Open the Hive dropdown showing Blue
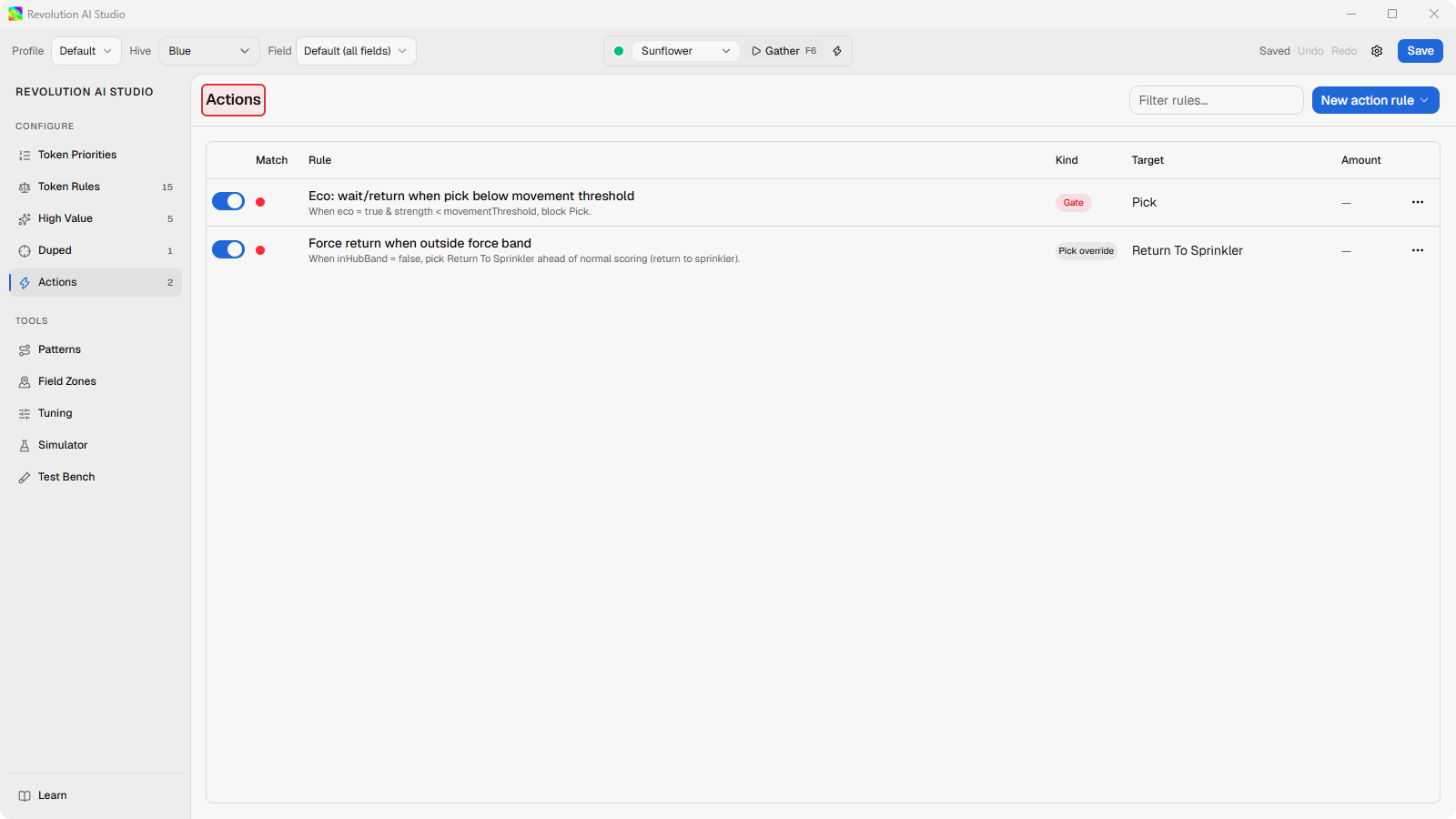1456x819 pixels. [209, 51]
